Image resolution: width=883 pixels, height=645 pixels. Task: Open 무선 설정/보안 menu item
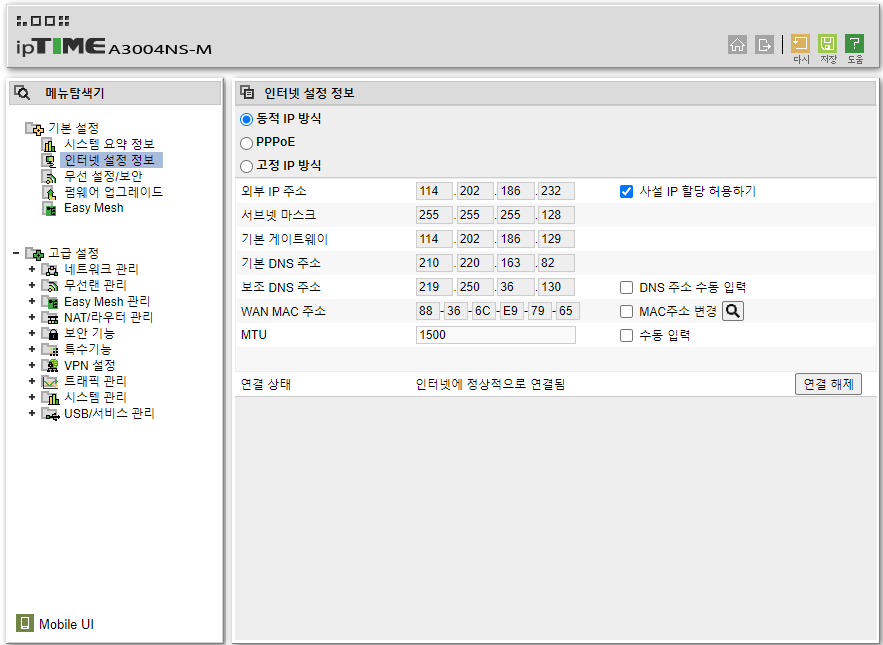103,176
